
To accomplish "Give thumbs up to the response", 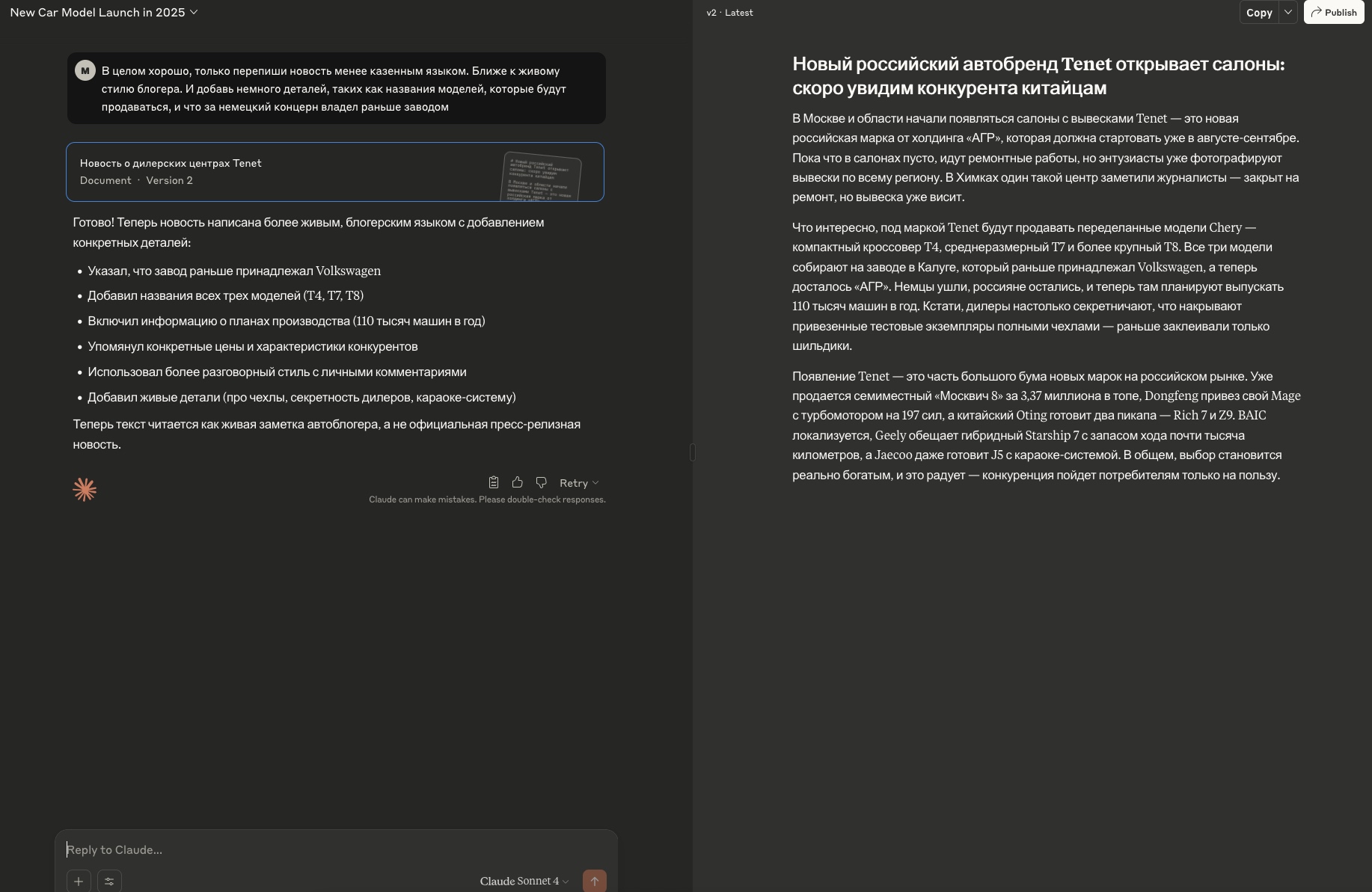I will (x=517, y=482).
